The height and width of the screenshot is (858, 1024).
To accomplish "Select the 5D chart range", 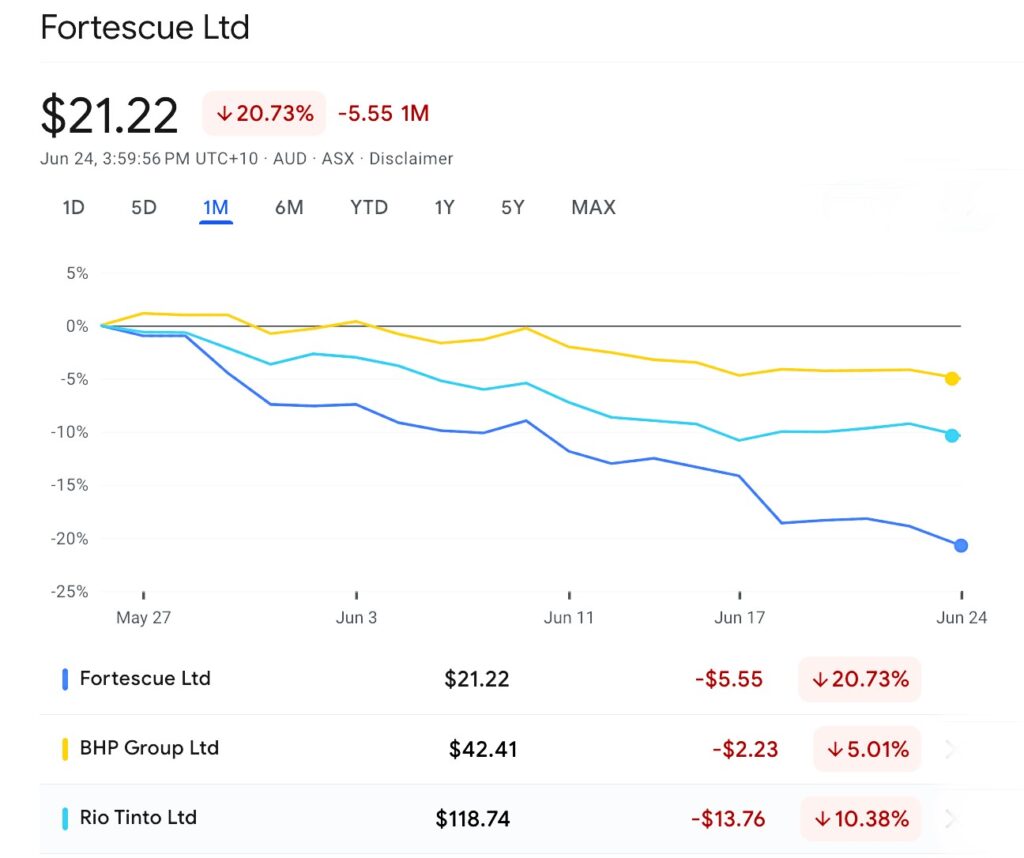I will pyautogui.click(x=144, y=208).
